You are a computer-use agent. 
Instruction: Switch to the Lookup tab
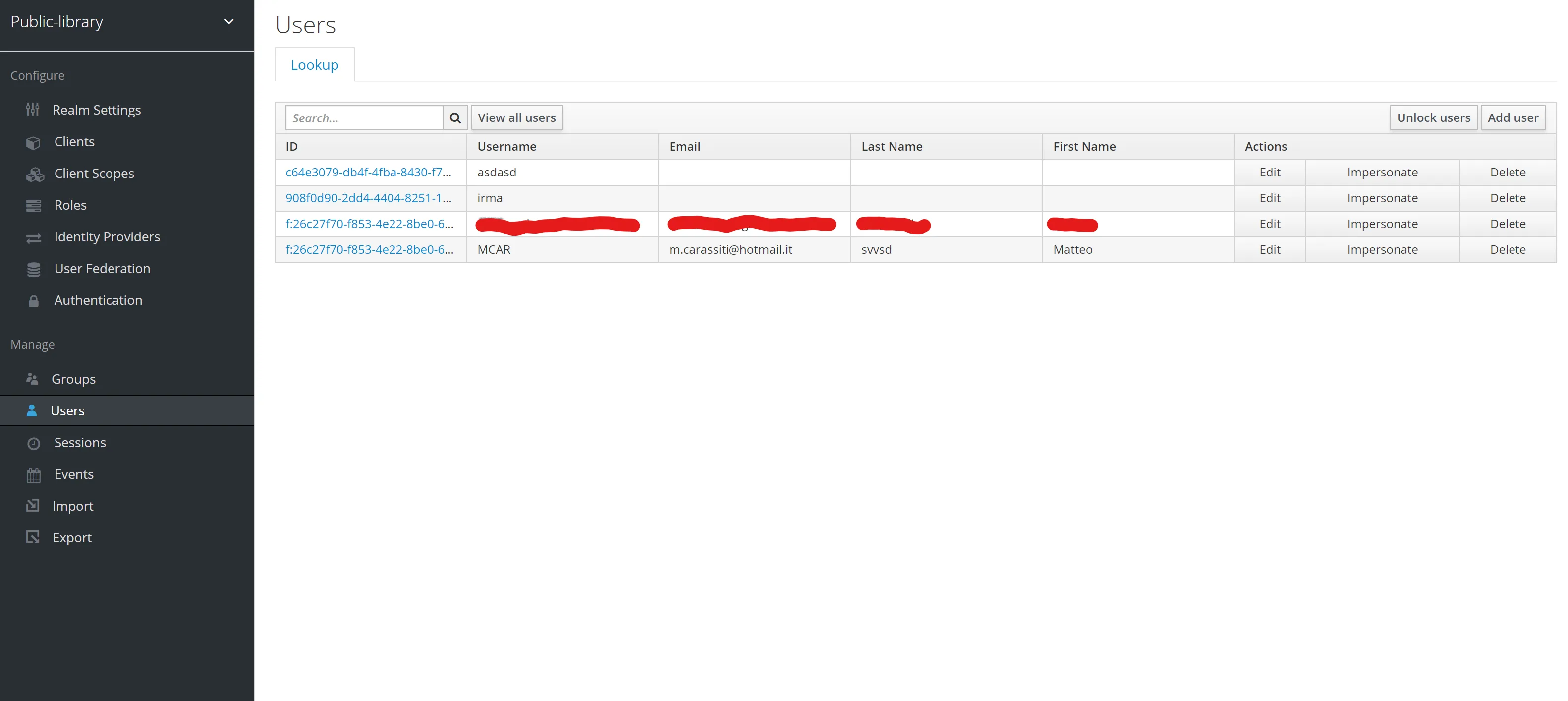(x=314, y=65)
